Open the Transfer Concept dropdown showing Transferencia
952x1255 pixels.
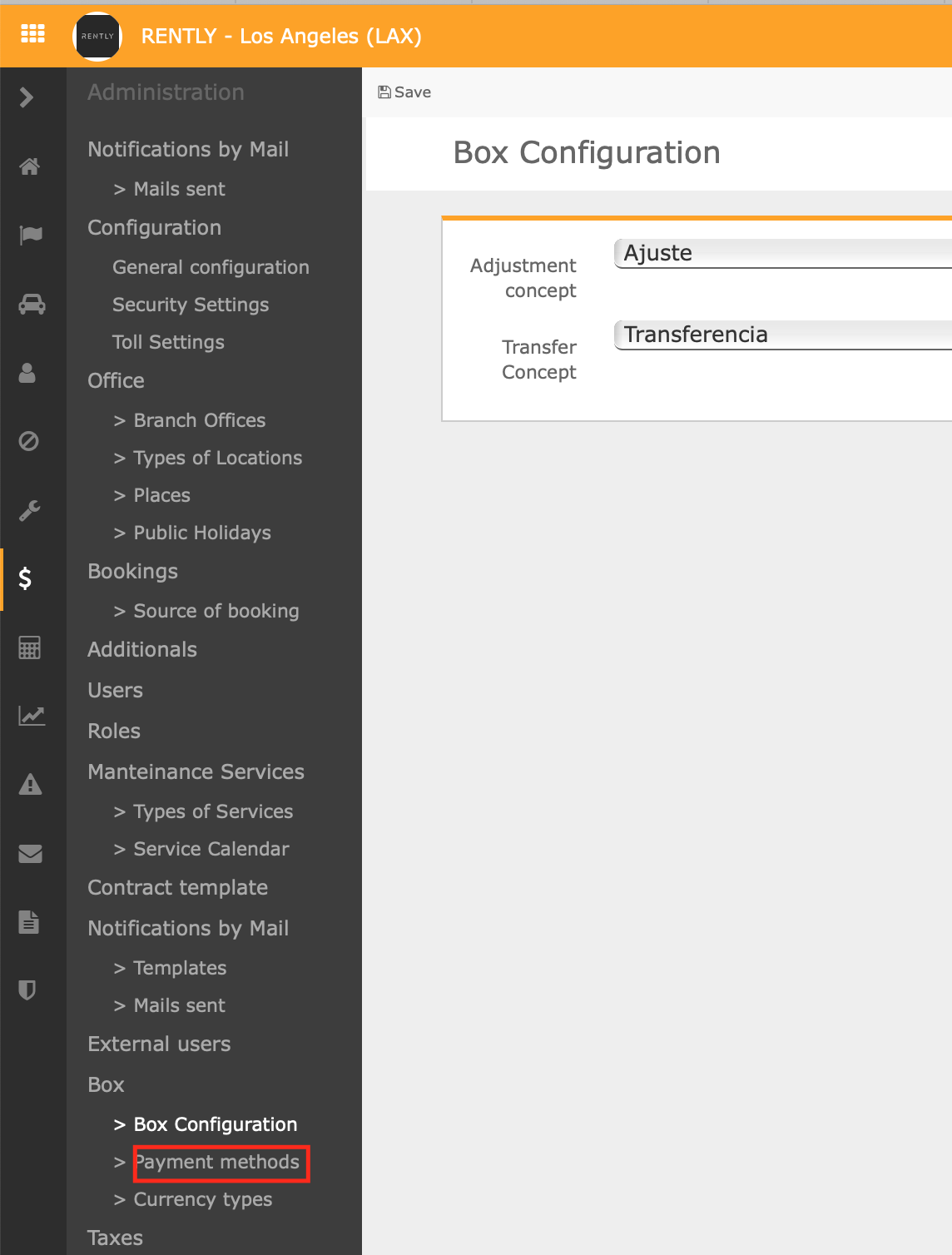[x=782, y=335]
